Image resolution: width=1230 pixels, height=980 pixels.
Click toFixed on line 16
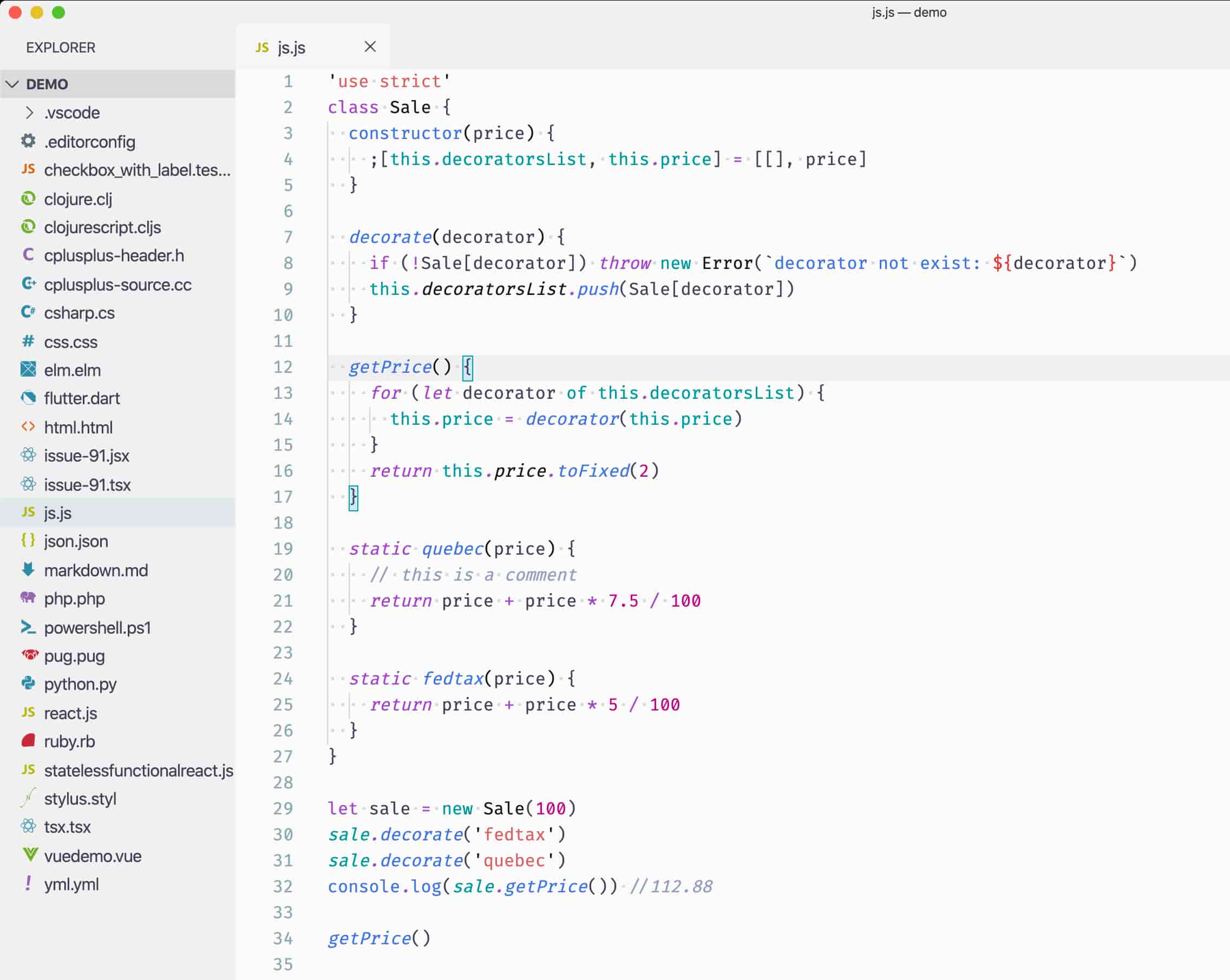click(x=593, y=470)
